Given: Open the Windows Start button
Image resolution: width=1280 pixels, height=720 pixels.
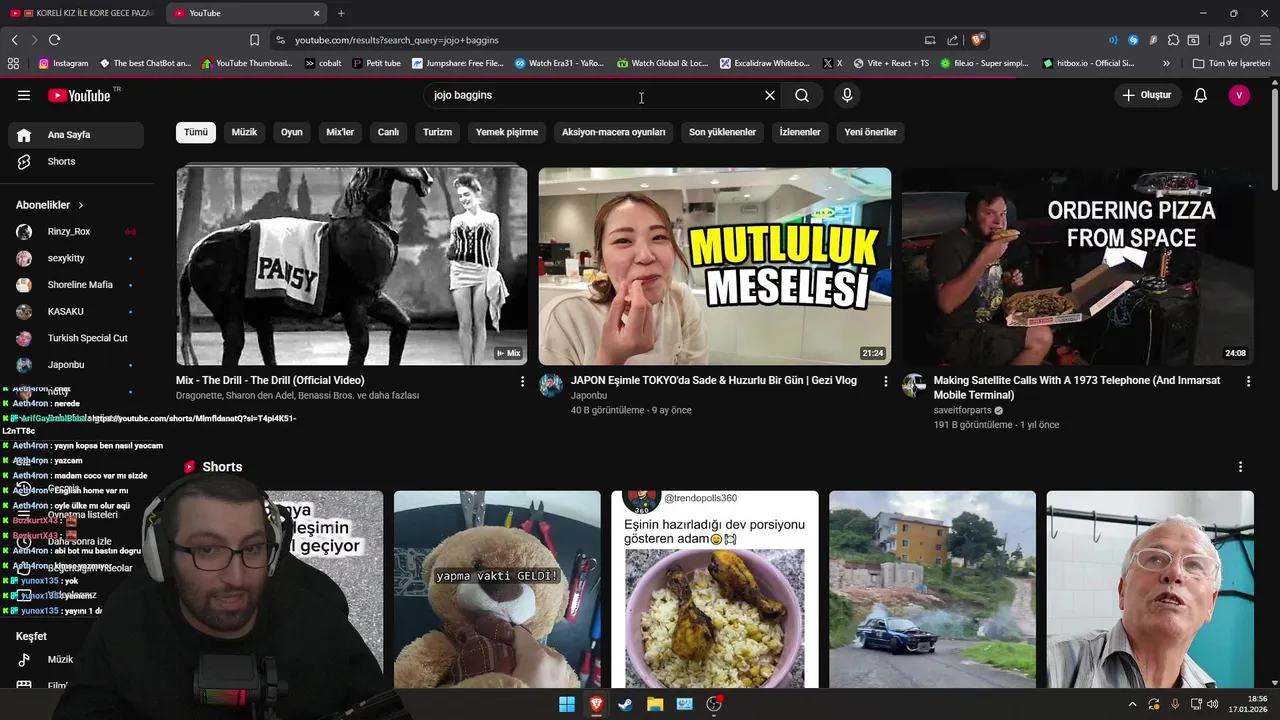Looking at the screenshot, I should [567, 704].
